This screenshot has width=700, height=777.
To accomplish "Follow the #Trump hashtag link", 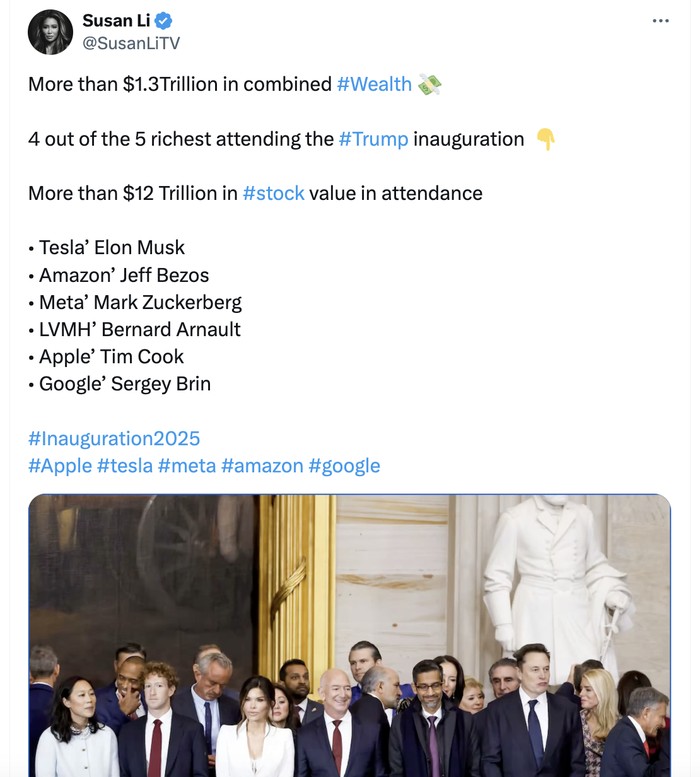I will tap(373, 139).
